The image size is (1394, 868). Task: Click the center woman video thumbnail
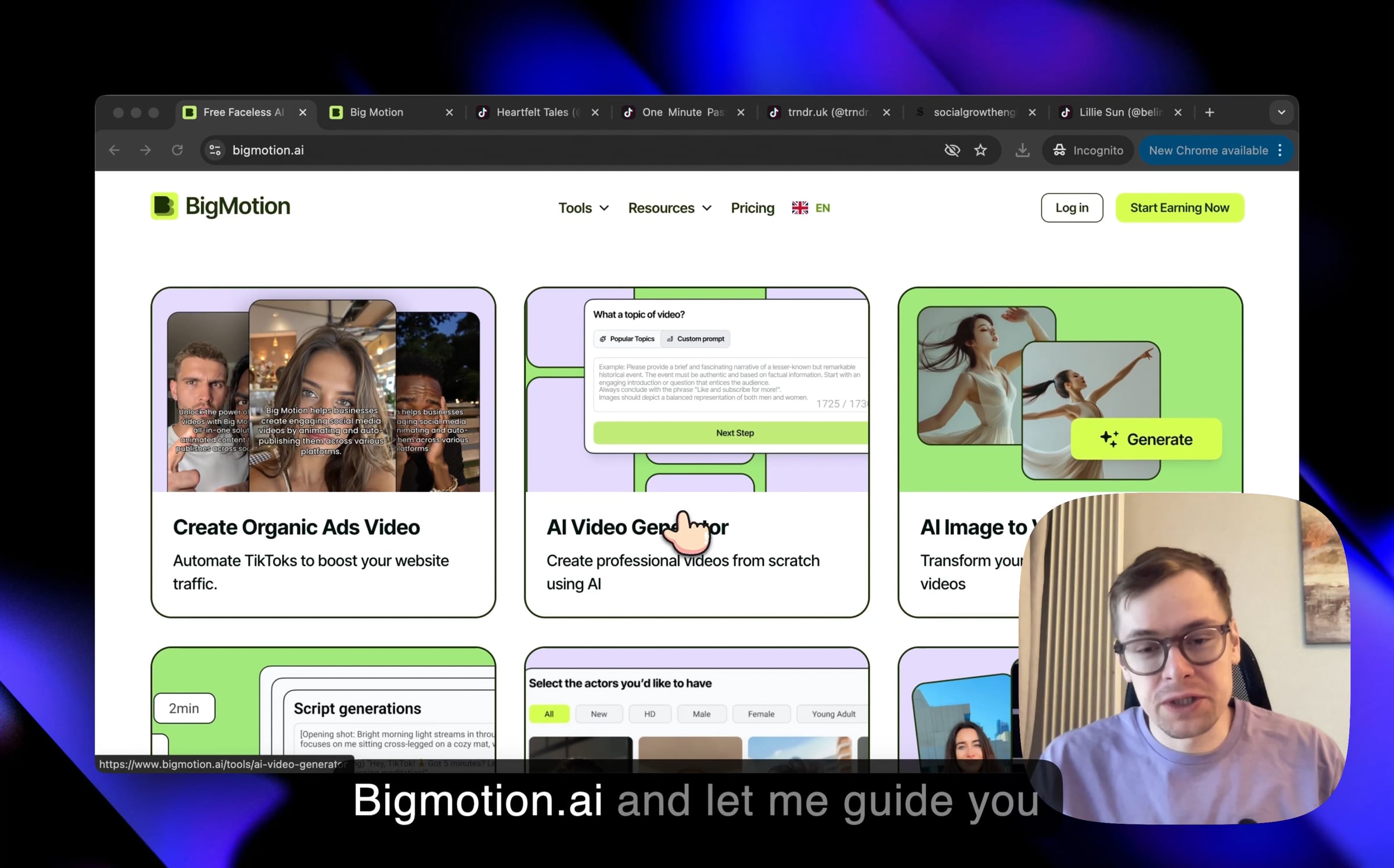click(x=322, y=395)
